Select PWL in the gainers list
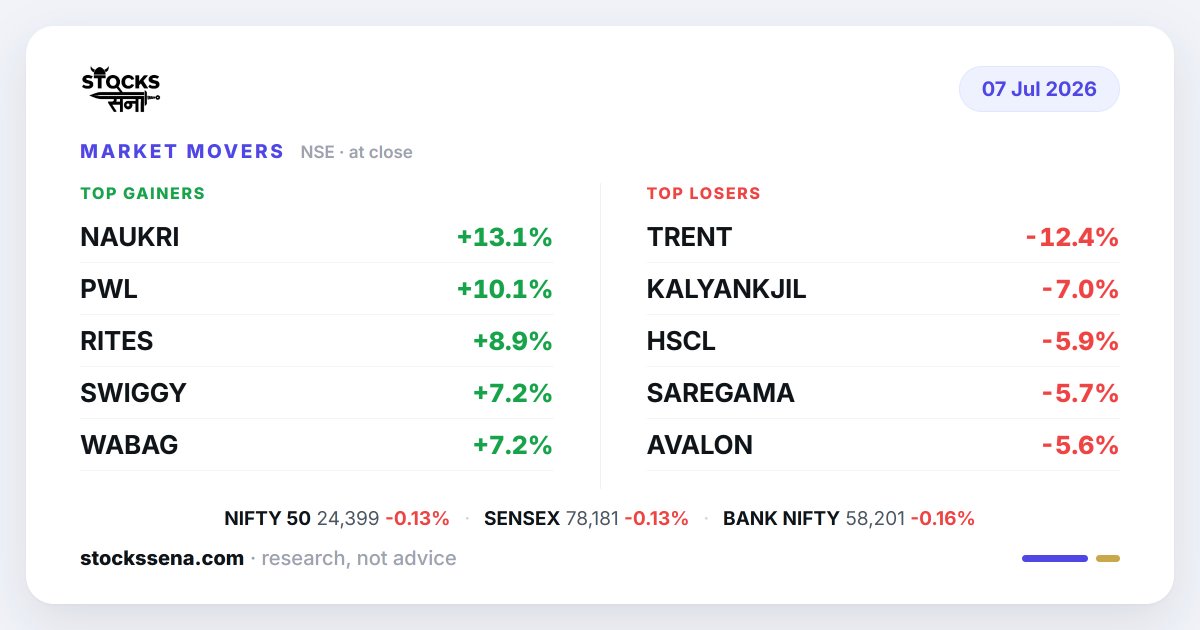 click(109, 290)
